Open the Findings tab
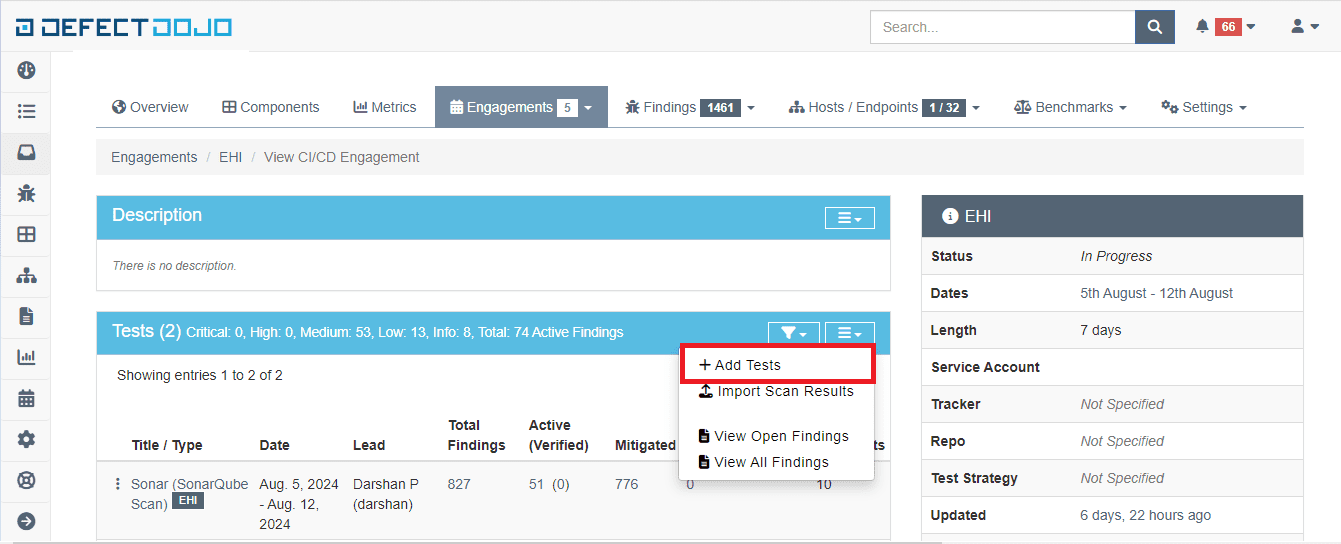Image resolution: width=1341 pixels, height=544 pixels. (x=689, y=107)
